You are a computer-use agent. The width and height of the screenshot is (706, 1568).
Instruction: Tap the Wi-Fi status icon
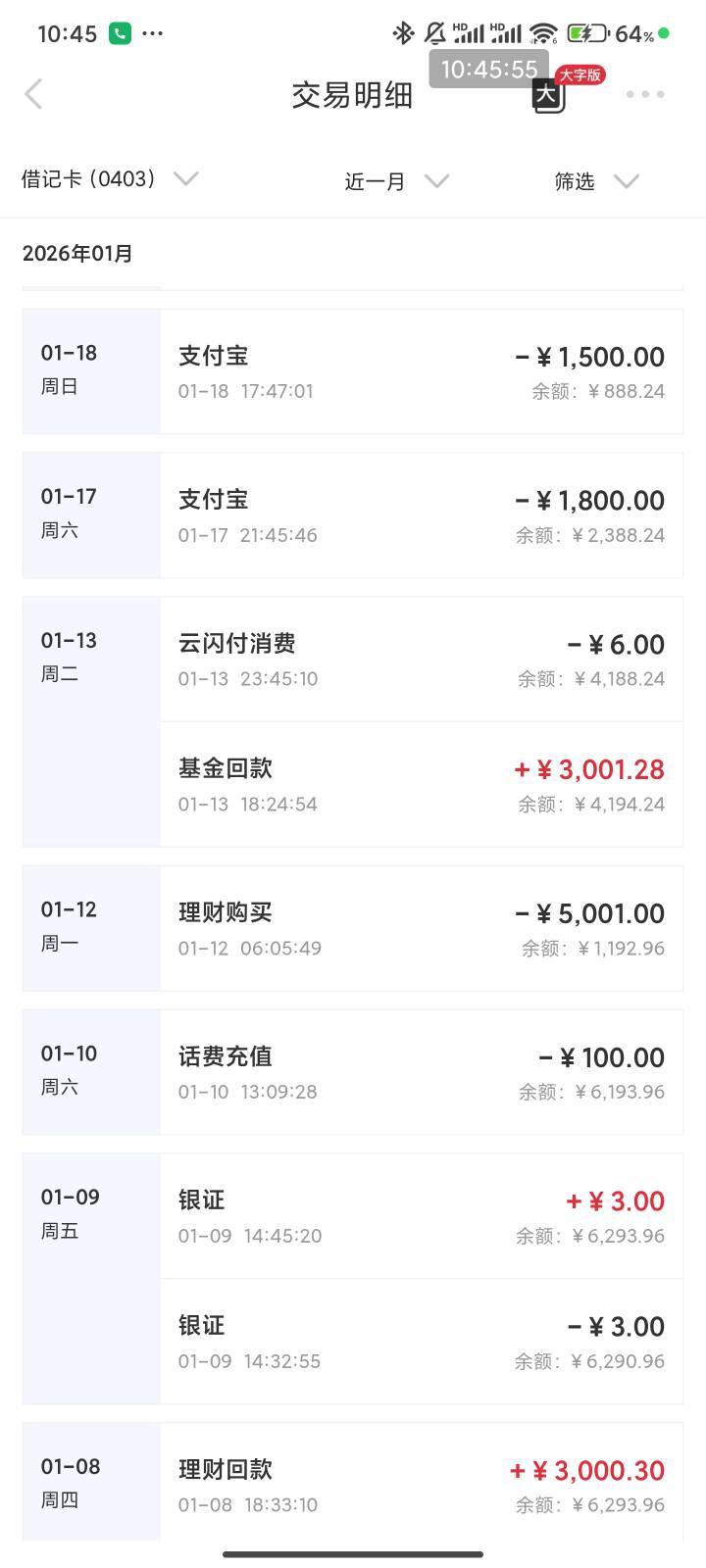[542, 33]
